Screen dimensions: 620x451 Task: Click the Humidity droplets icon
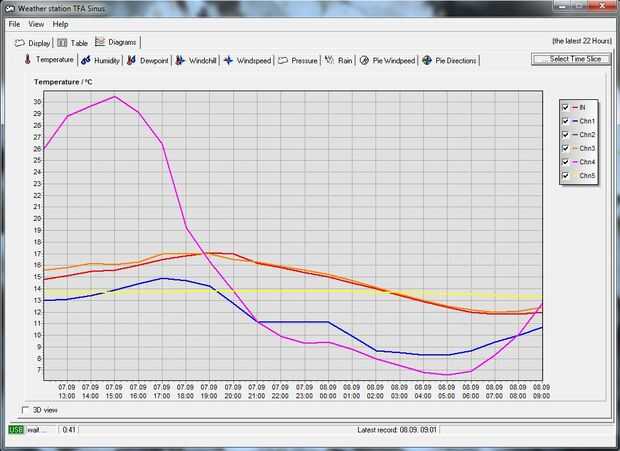[86, 60]
